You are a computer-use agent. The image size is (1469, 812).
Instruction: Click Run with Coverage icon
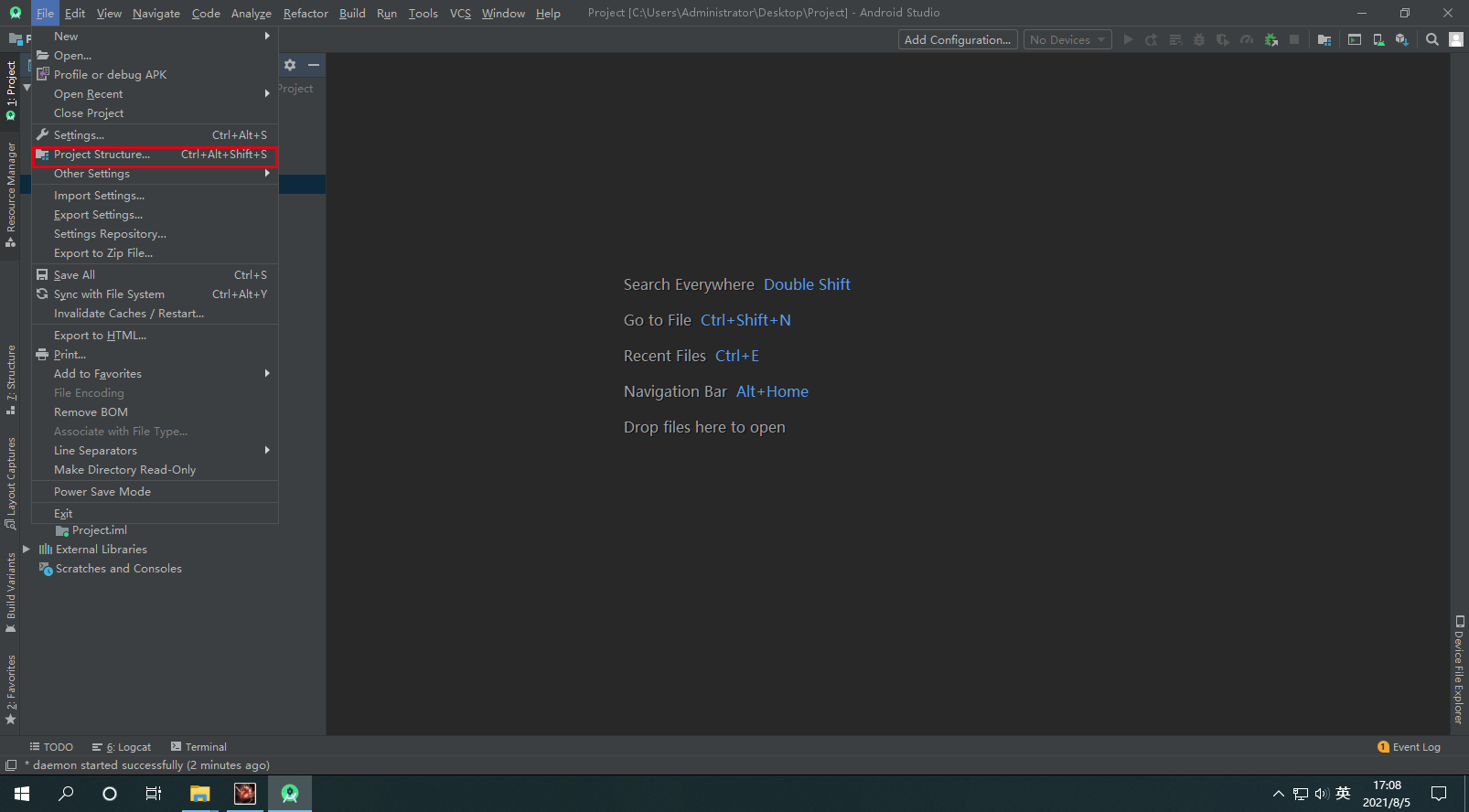click(x=1223, y=39)
